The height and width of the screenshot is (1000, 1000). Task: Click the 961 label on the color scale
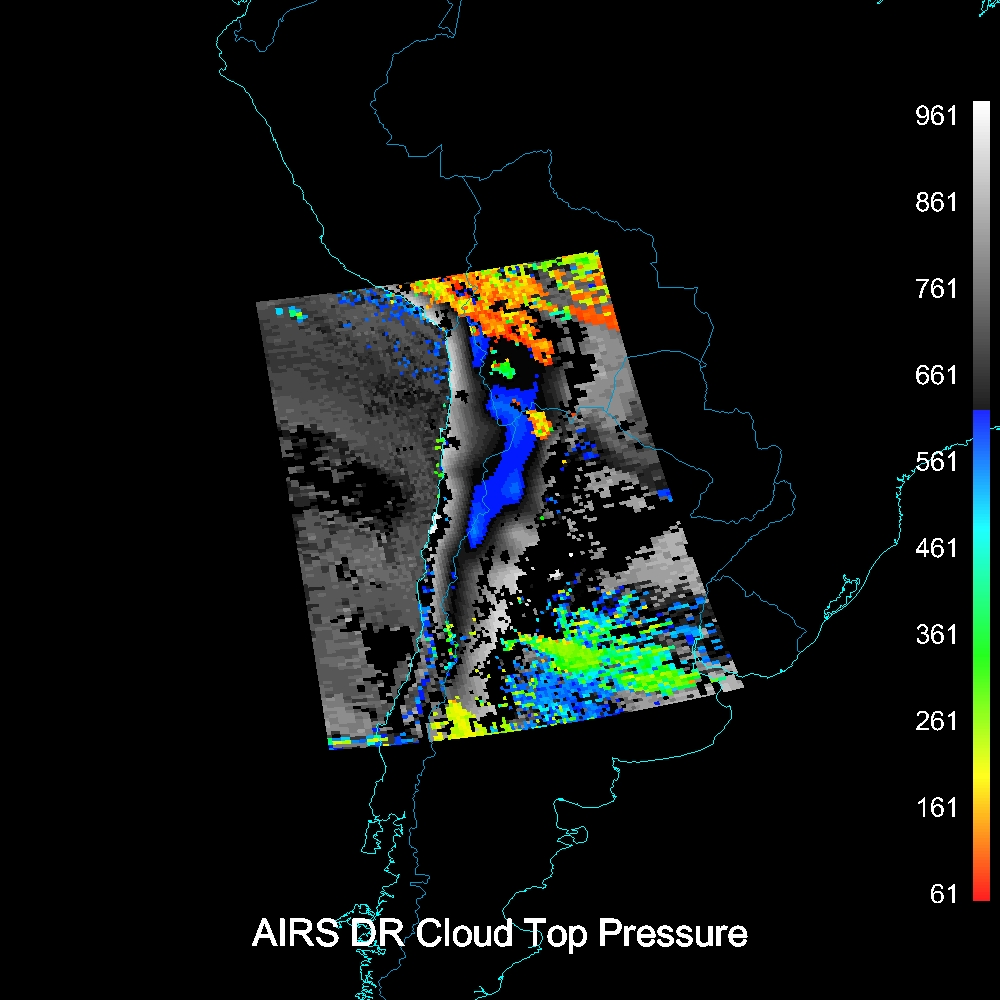pyautogui.click(x=936, y=116)
